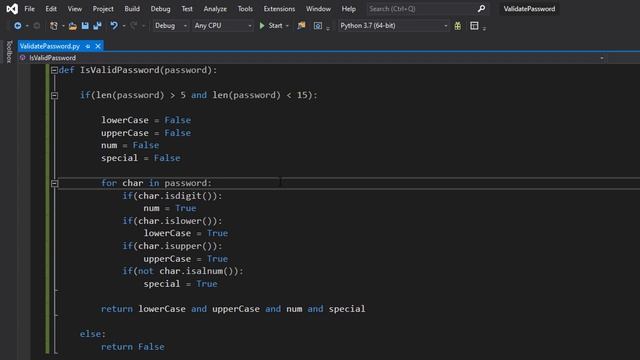This screenshot has width=640, height=360.
Task: Open Python environments gift box icon
Action: click(x=458, y=26)
